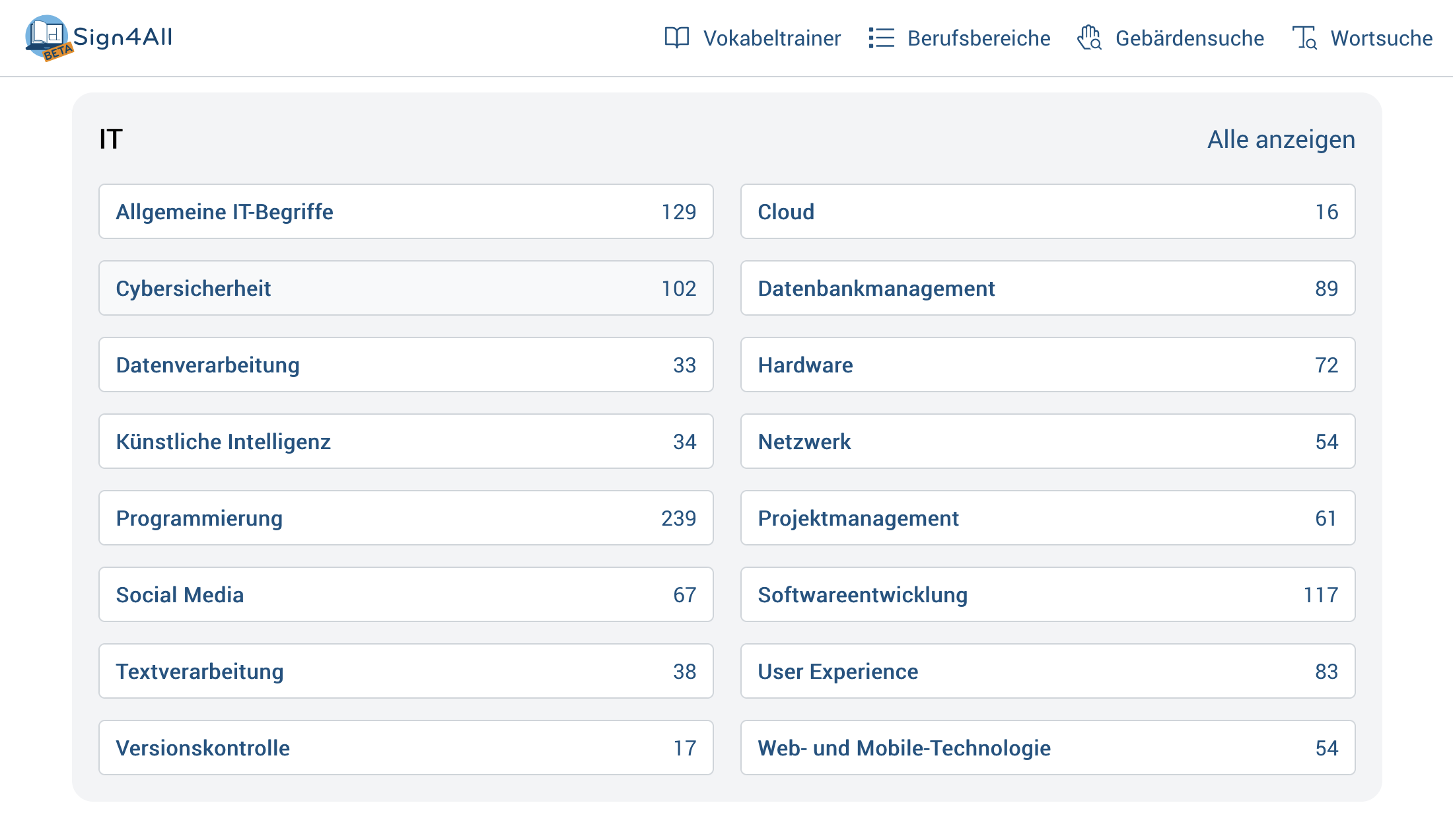Open the Social Media category
Screen dimensions: 1453x840
(x=406, y=594)
